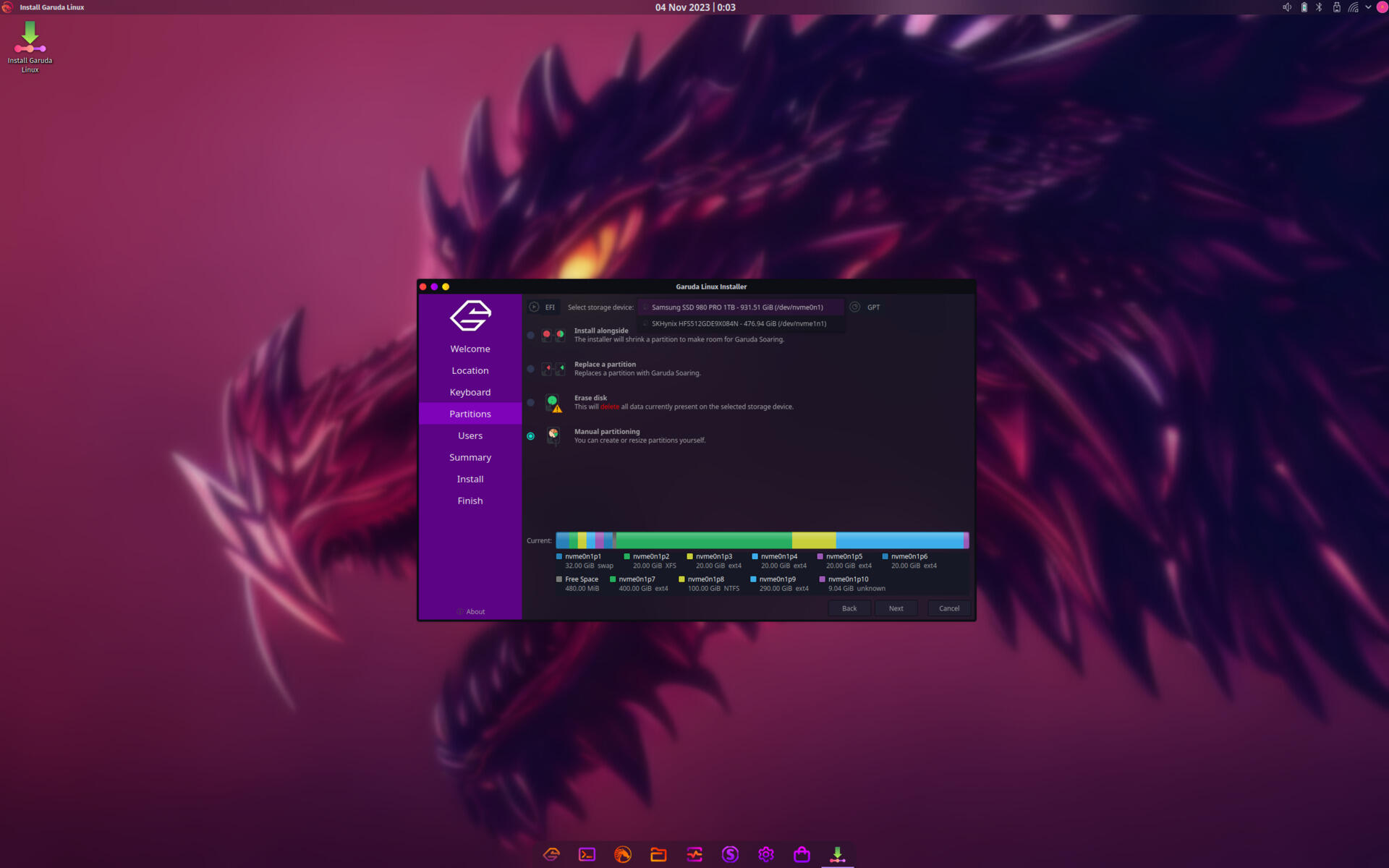
Task: Click the Back button
Action: tap(849, 608)
